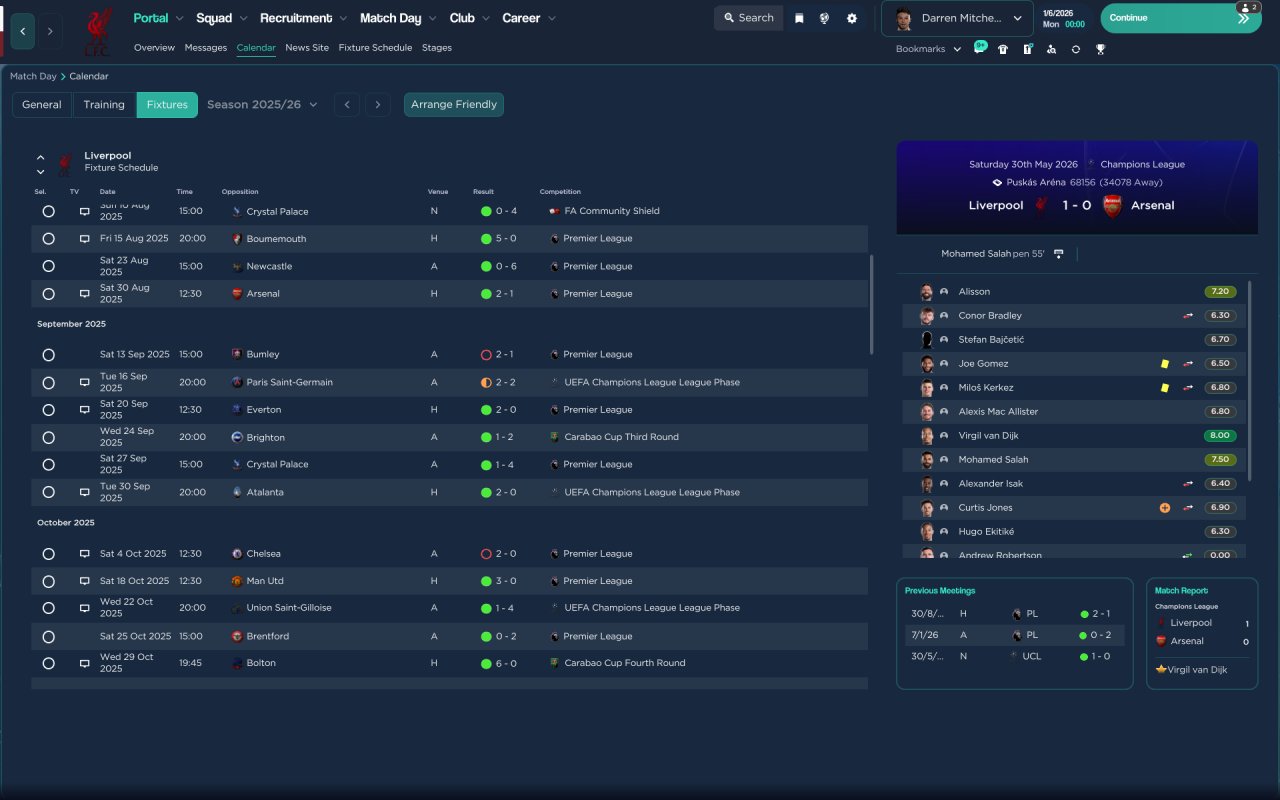This screenshot has height=800, width=1280.
Task: Click the circular refresh shortcut icon
Action: coord(1076,49)
